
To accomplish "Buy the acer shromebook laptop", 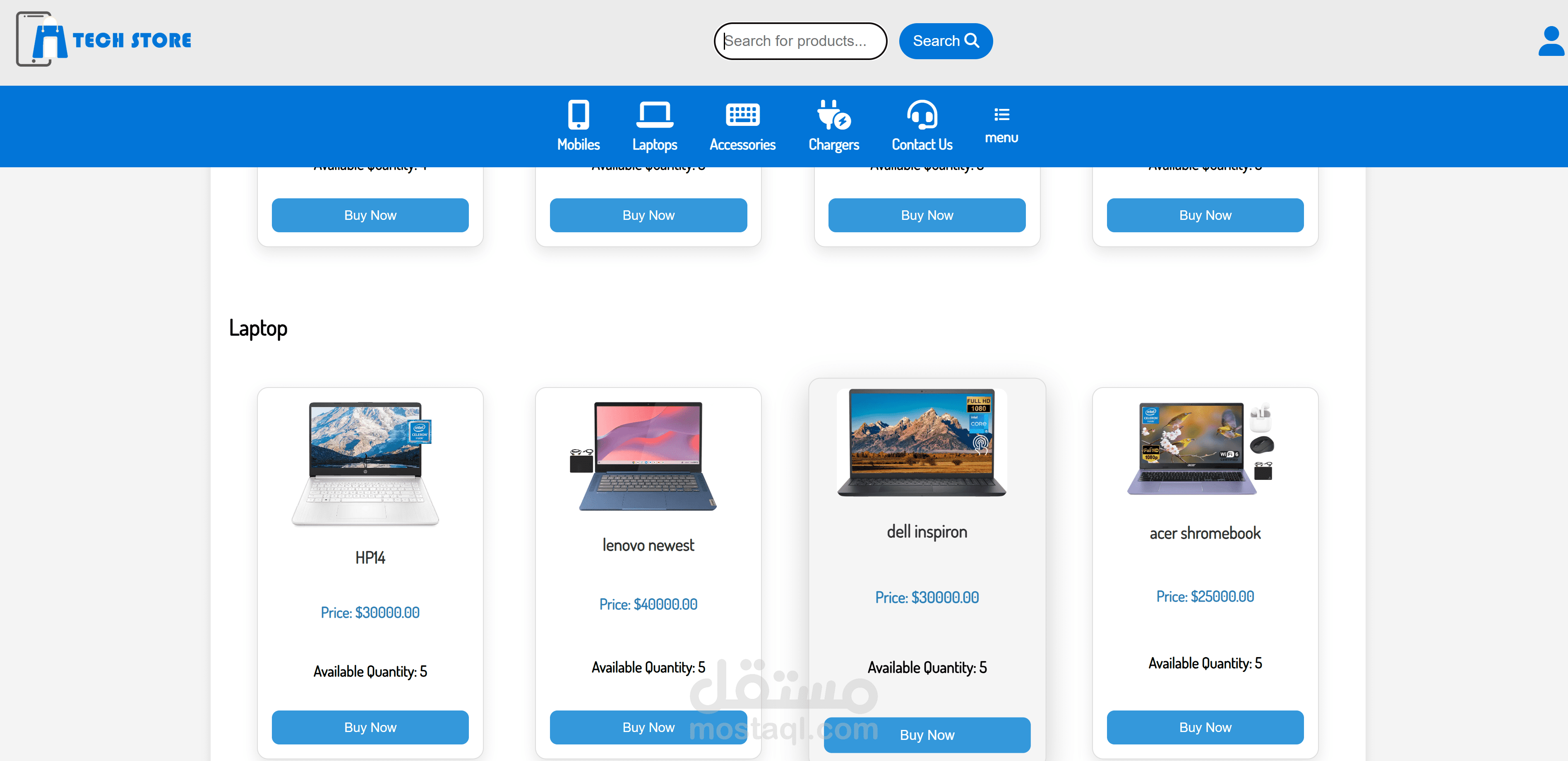I will pos(1205,727).
